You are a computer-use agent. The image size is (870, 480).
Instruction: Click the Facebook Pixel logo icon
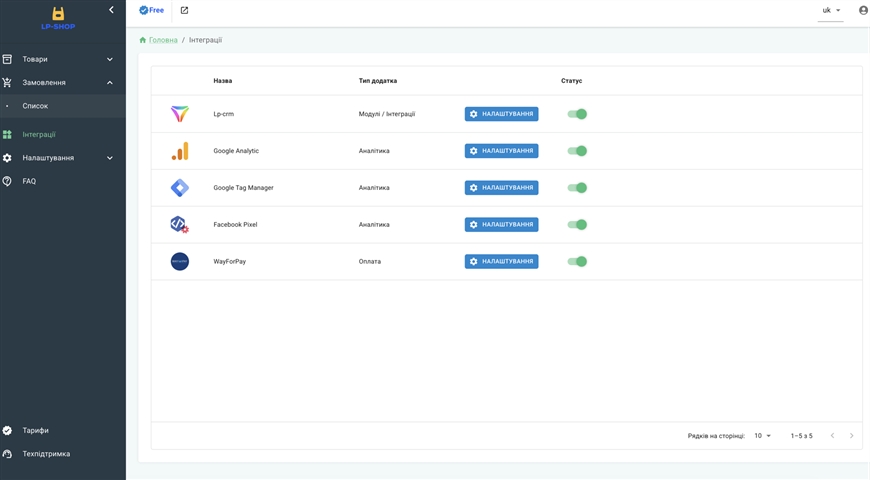[x=179, y=225]
